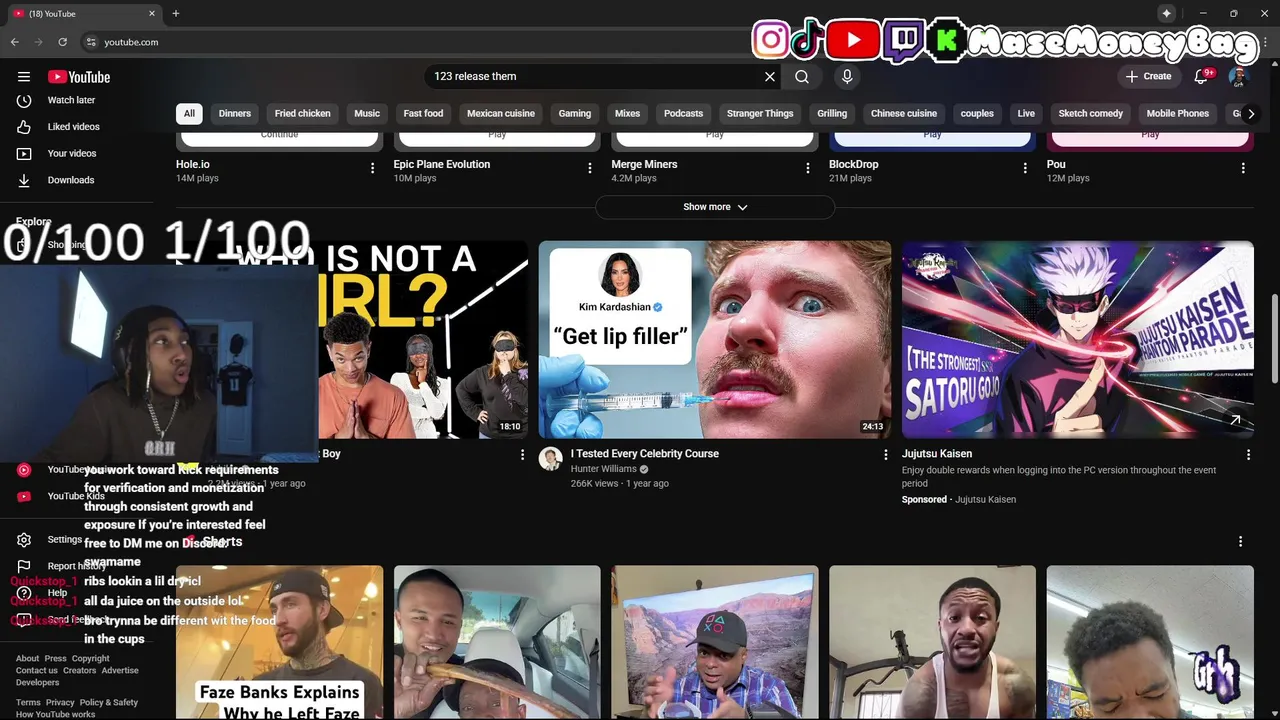This screenshot has height=720, width=1280.
Task: Start voice search with microphone icon
Action: (x=847, y=76)
